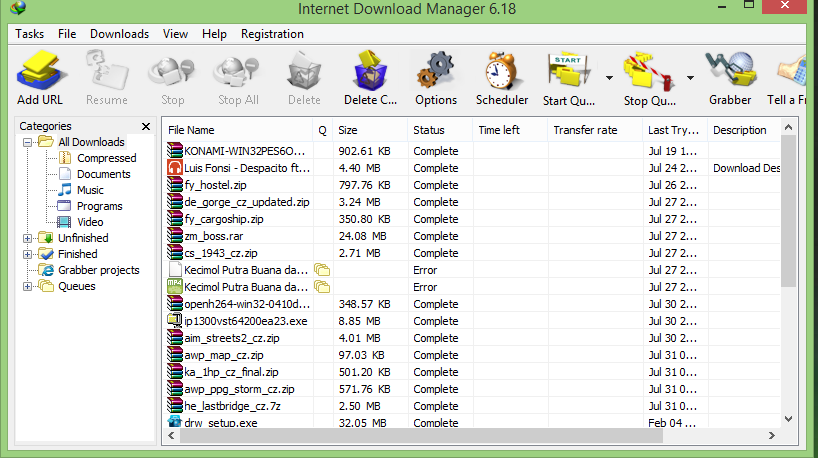Click vertical scrollbar up arrow

click(x=788, y=127)
